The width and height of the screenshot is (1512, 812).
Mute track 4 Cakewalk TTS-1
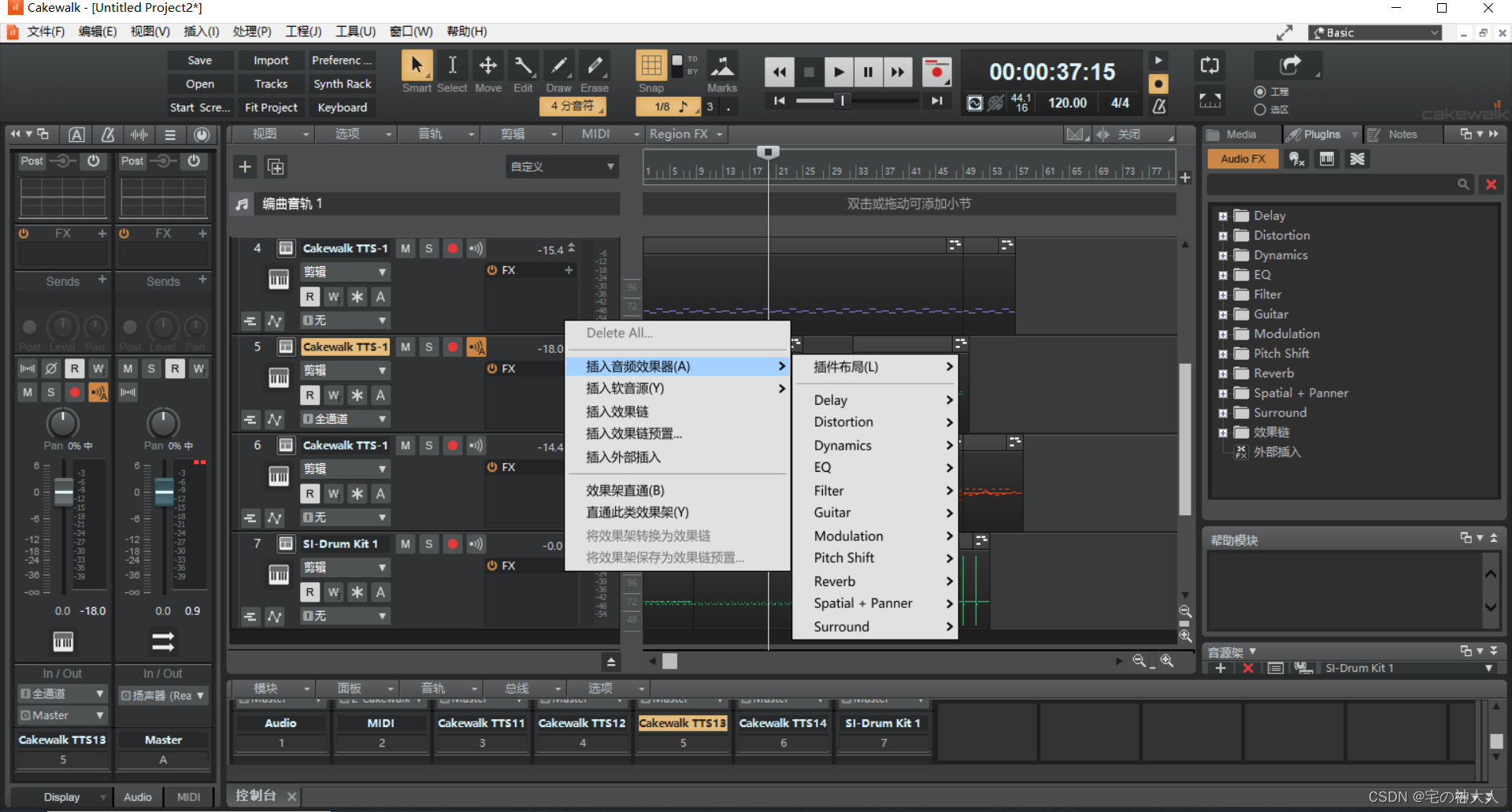[405, 249]
